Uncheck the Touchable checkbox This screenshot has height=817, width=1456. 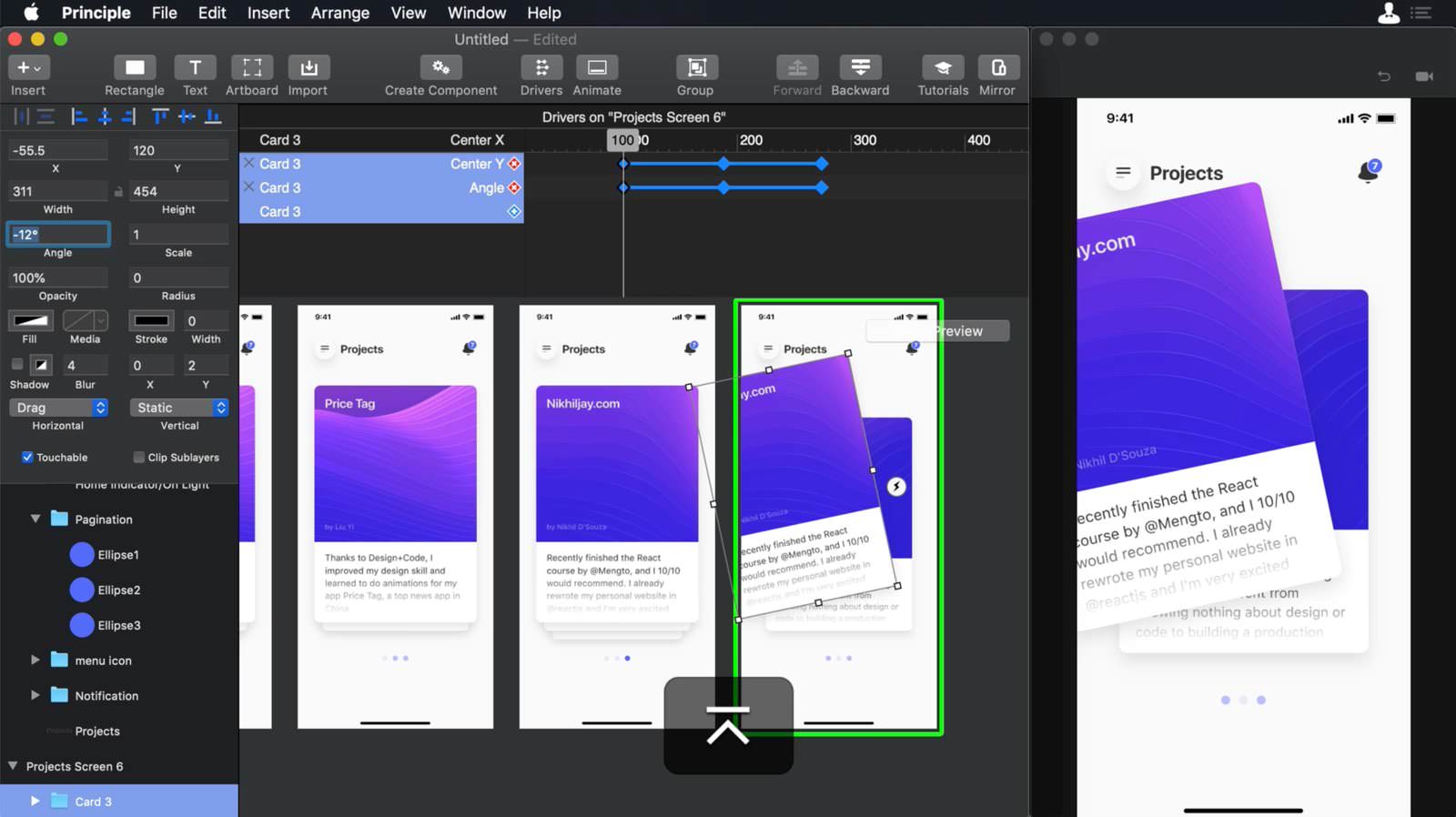[x=27, y=458]
